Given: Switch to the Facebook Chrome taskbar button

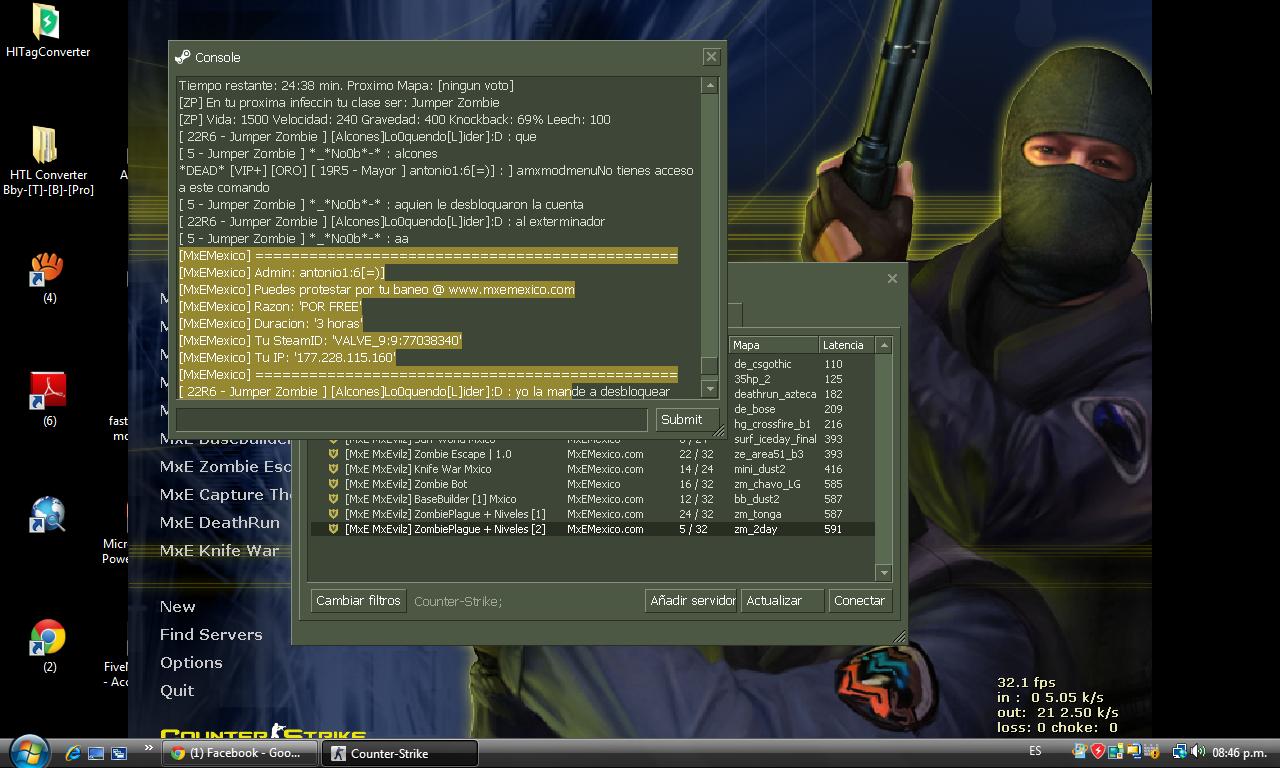Looking at the screenshot, I should [240, 753].
